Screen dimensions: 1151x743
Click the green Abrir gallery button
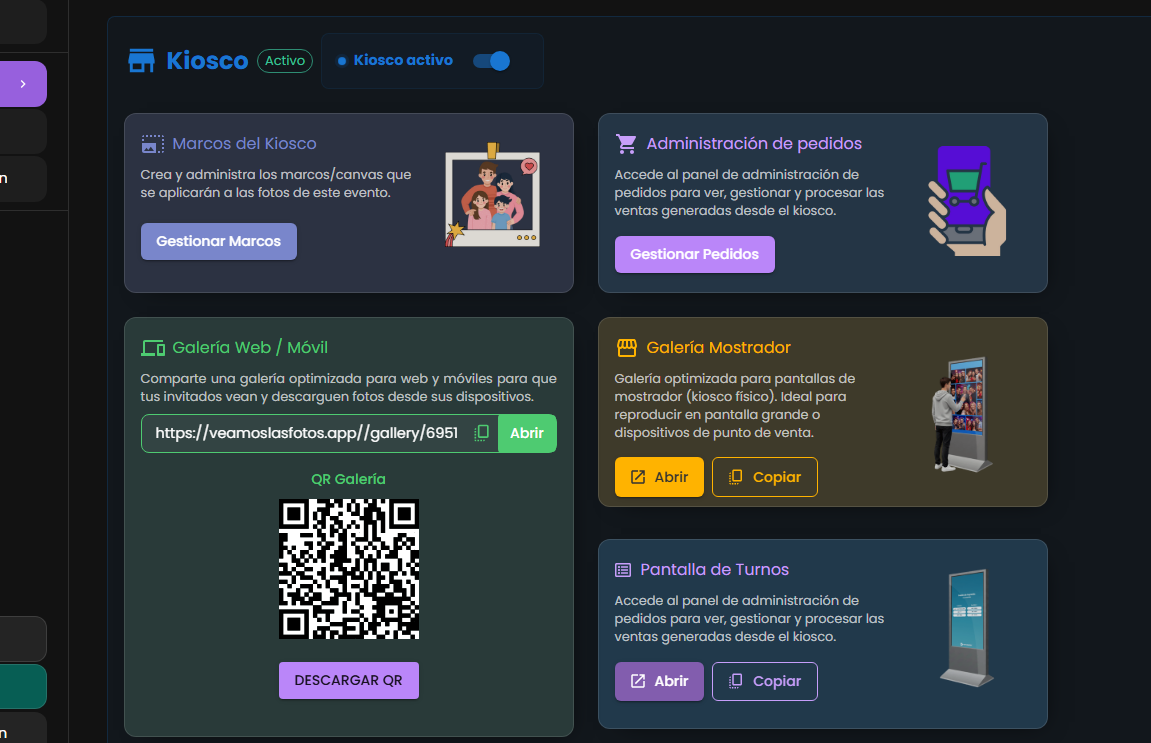tap(527, 433)
